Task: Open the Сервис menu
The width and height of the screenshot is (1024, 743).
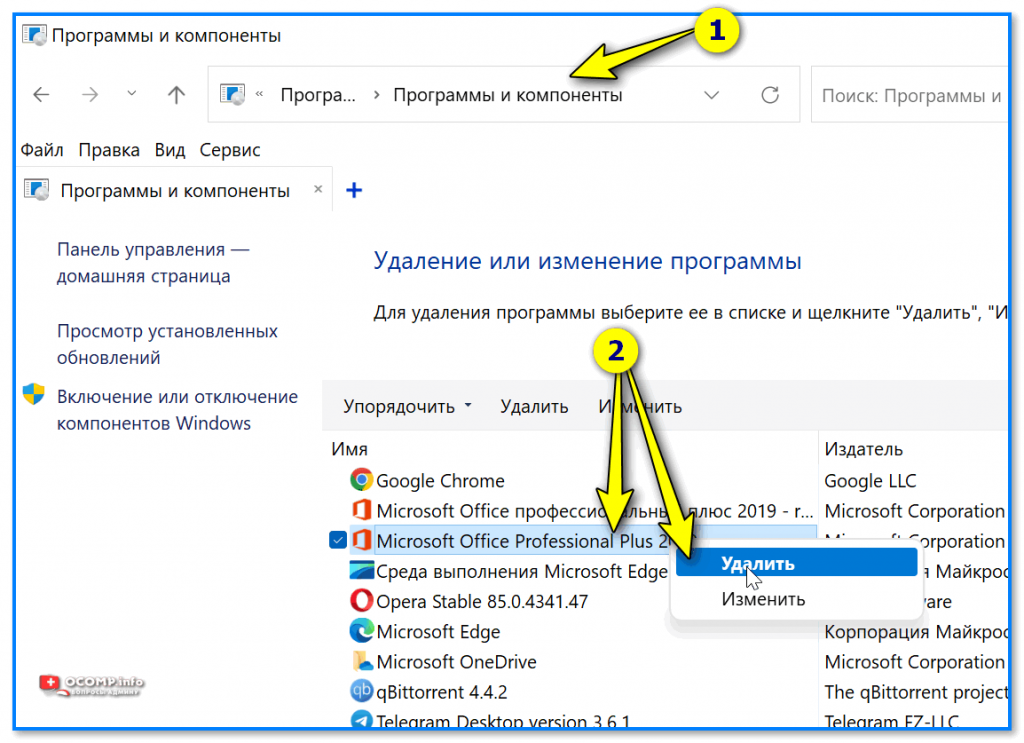Action: pos(230,150)
